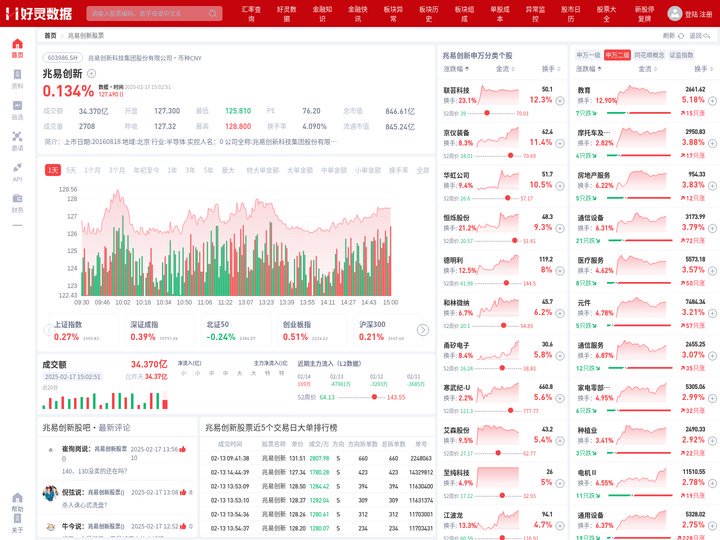Click the 教育 rise-fall ratio bar

click(x=639, y=113)
